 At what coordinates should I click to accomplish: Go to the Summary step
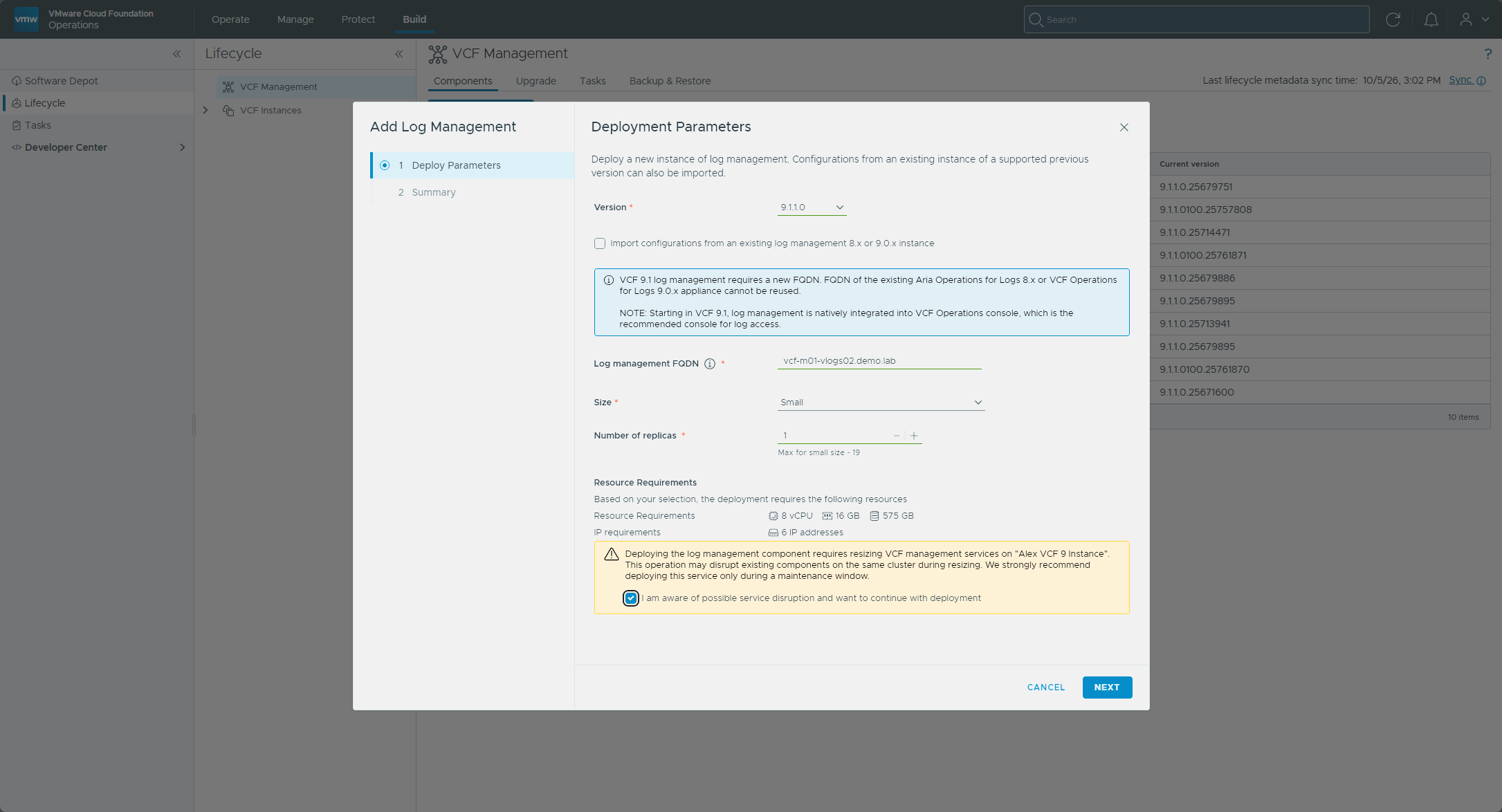tap(433, 192)
